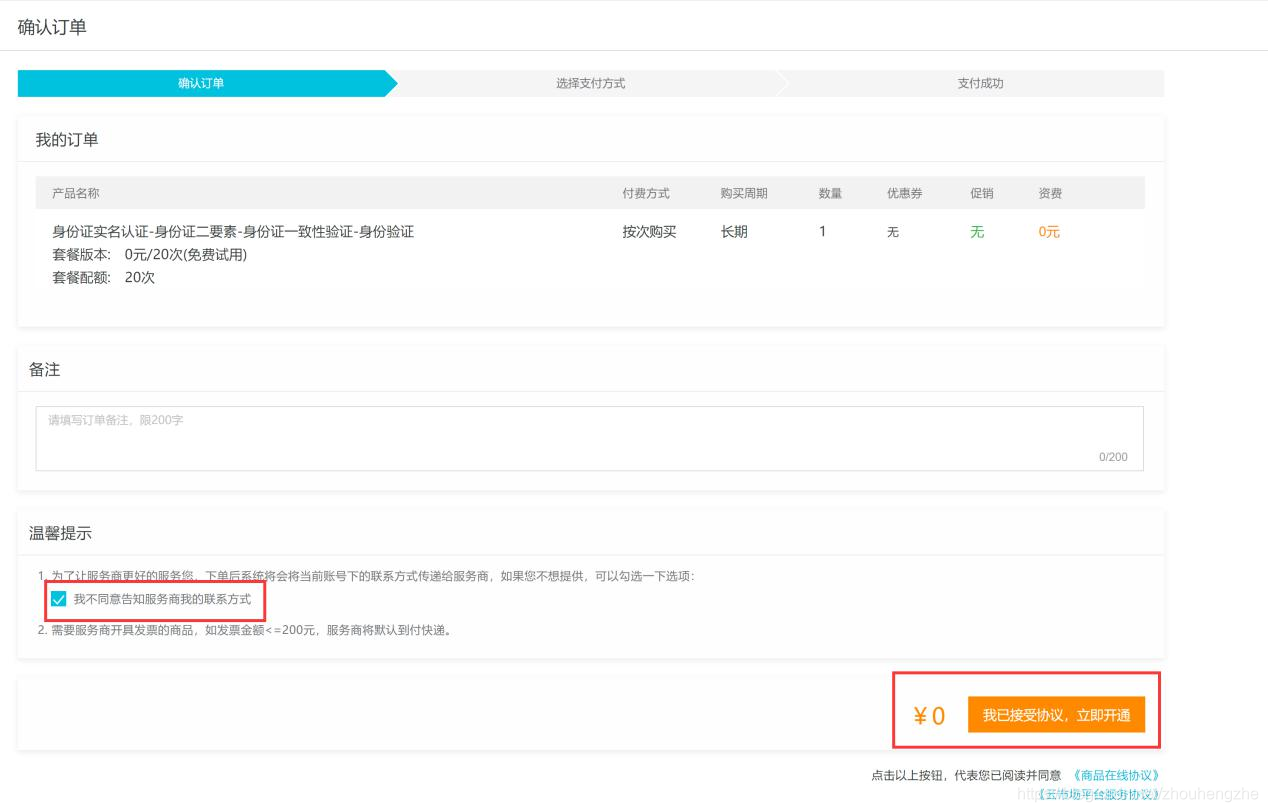Image resolution: width=1268 pixels, height=812 pixels.
Task: Click the '温馨提示' section heading
Action: [x=60, y=533]
